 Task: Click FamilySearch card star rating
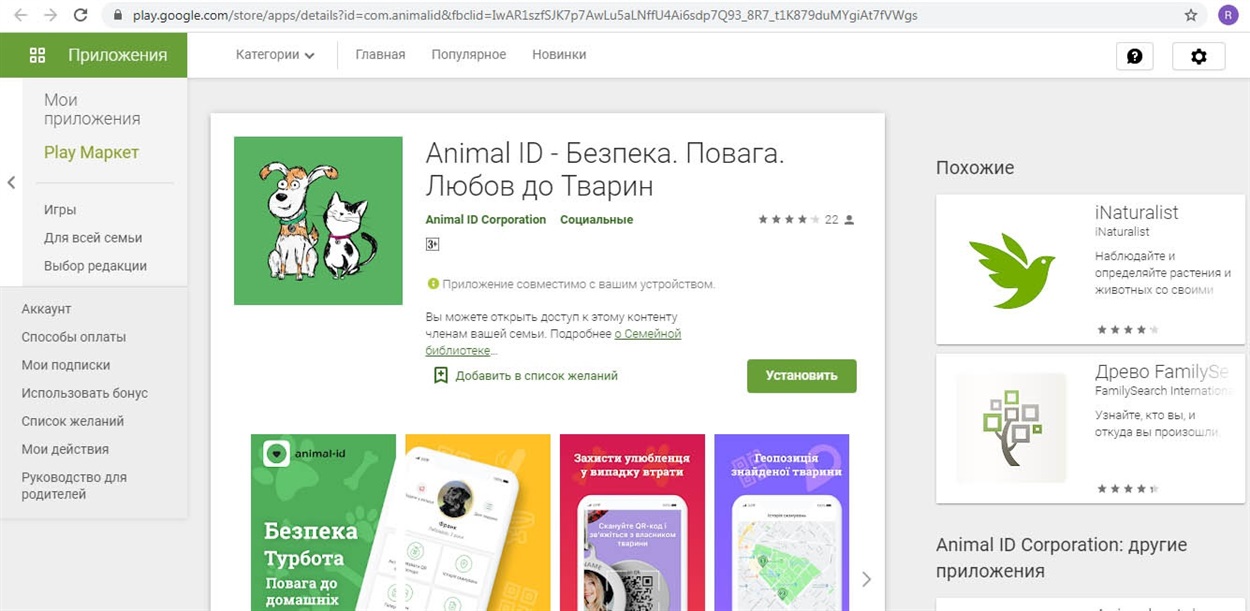1128,489
